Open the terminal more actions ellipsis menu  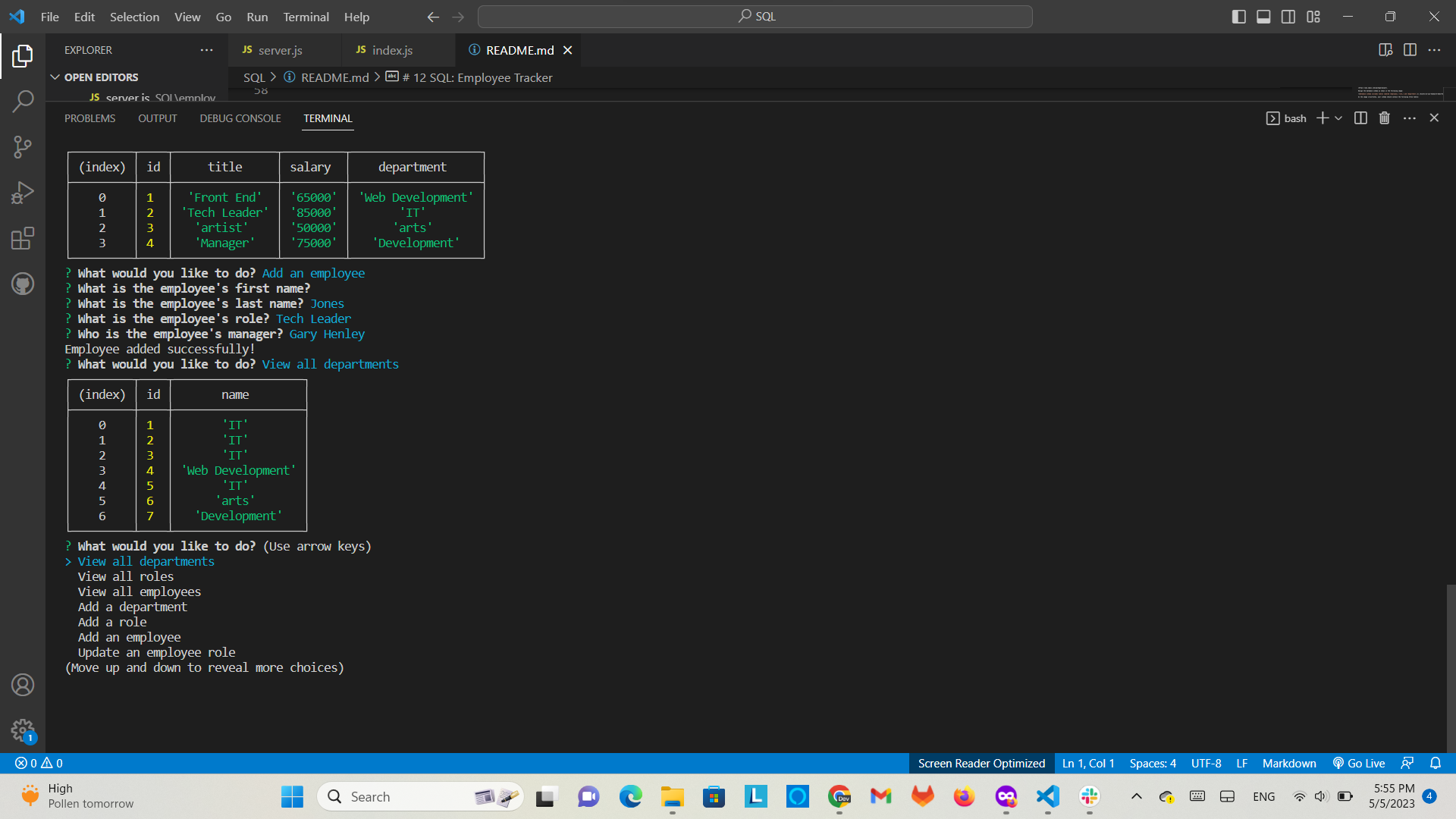1410,118
